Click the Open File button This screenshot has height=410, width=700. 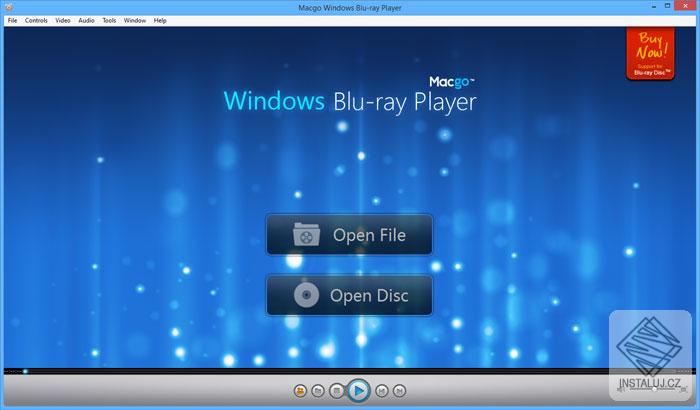[x=350, y=234]
